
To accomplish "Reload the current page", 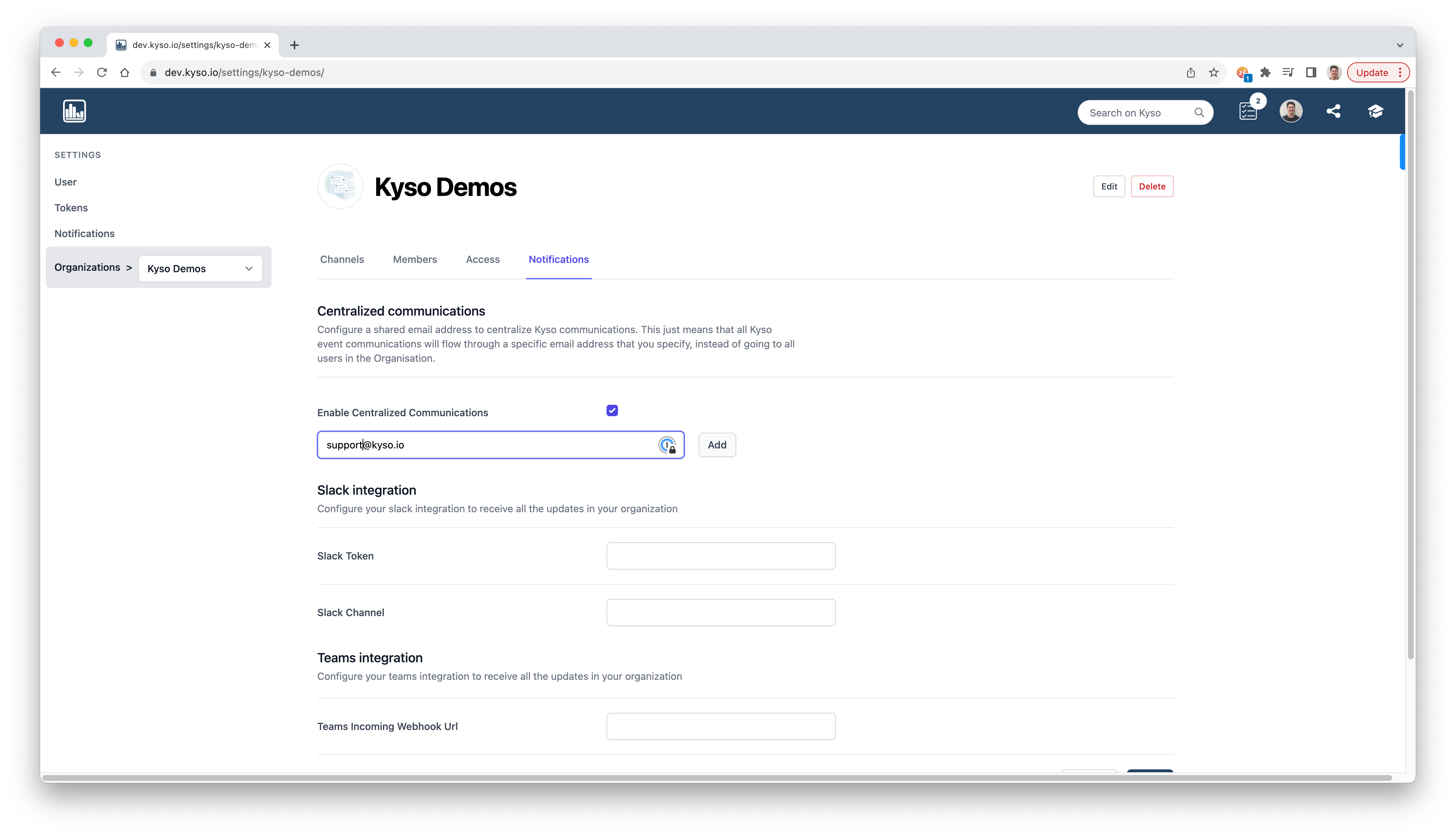I will pyautogui.click(x=102, y=72).
